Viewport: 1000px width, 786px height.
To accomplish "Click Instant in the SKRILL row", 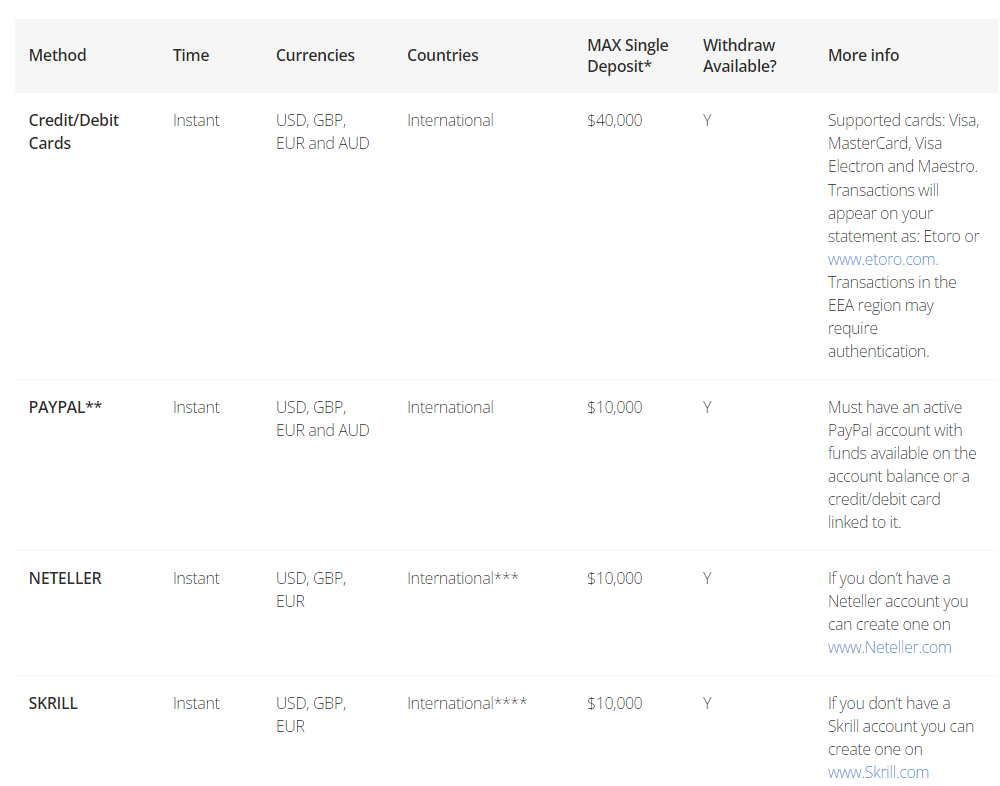I will point(196,703).
